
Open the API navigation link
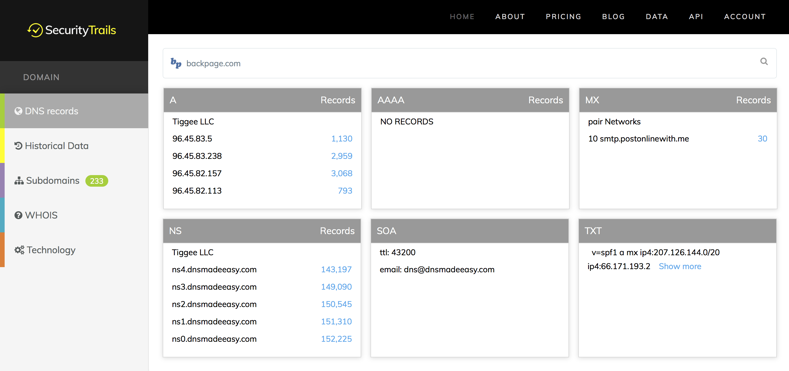pos(696,17)
